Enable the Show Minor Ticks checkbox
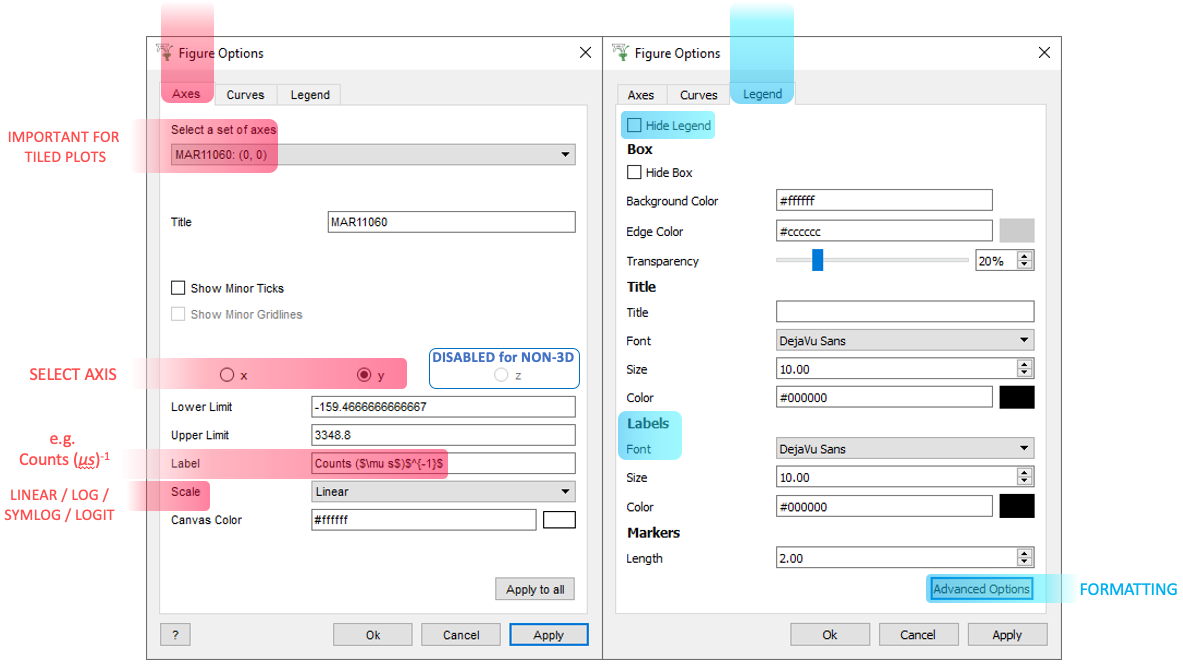1183x667 pixels. (x=178, y=288)
